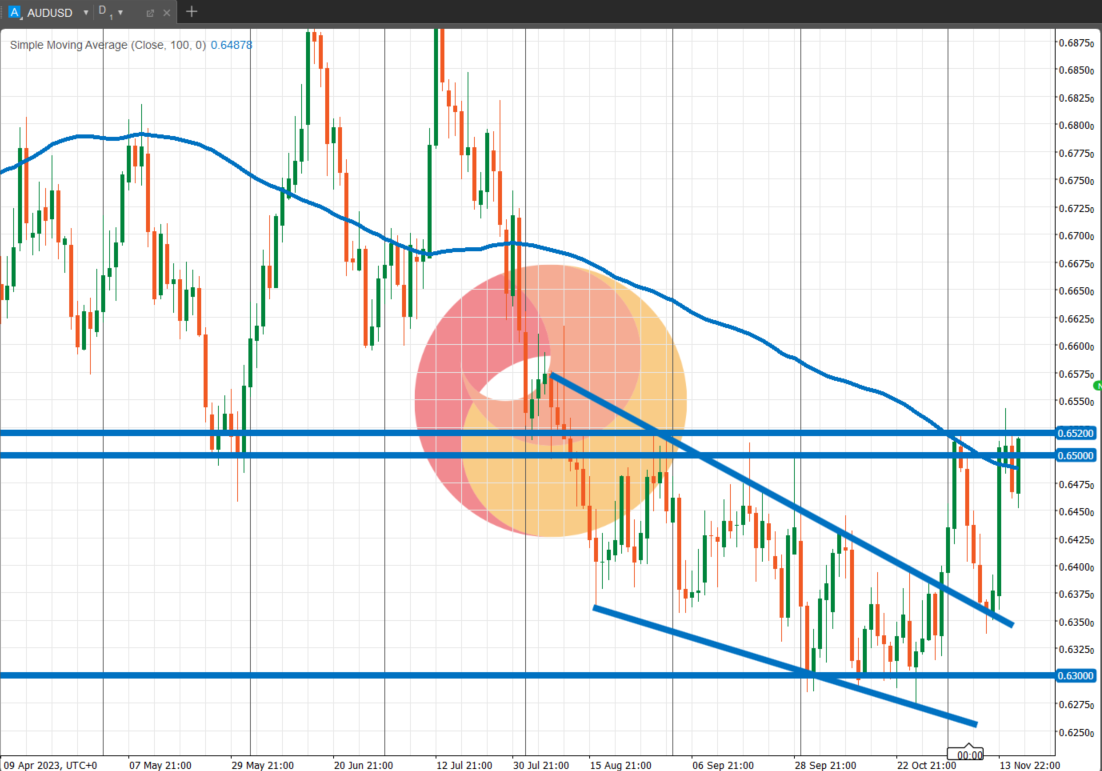
Task: Click the 0.6400 value on the price axis
Action: click(1075, 566)
